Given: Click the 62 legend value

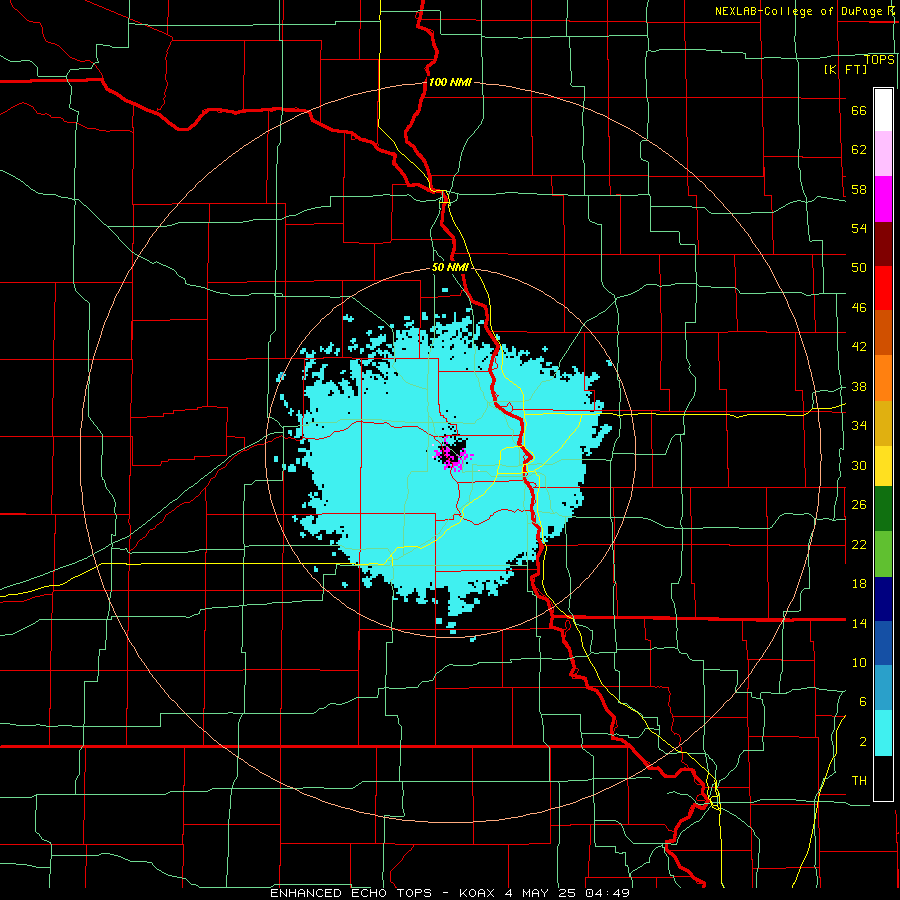Looking at the screenshot, I should click(x=859, y=149).
